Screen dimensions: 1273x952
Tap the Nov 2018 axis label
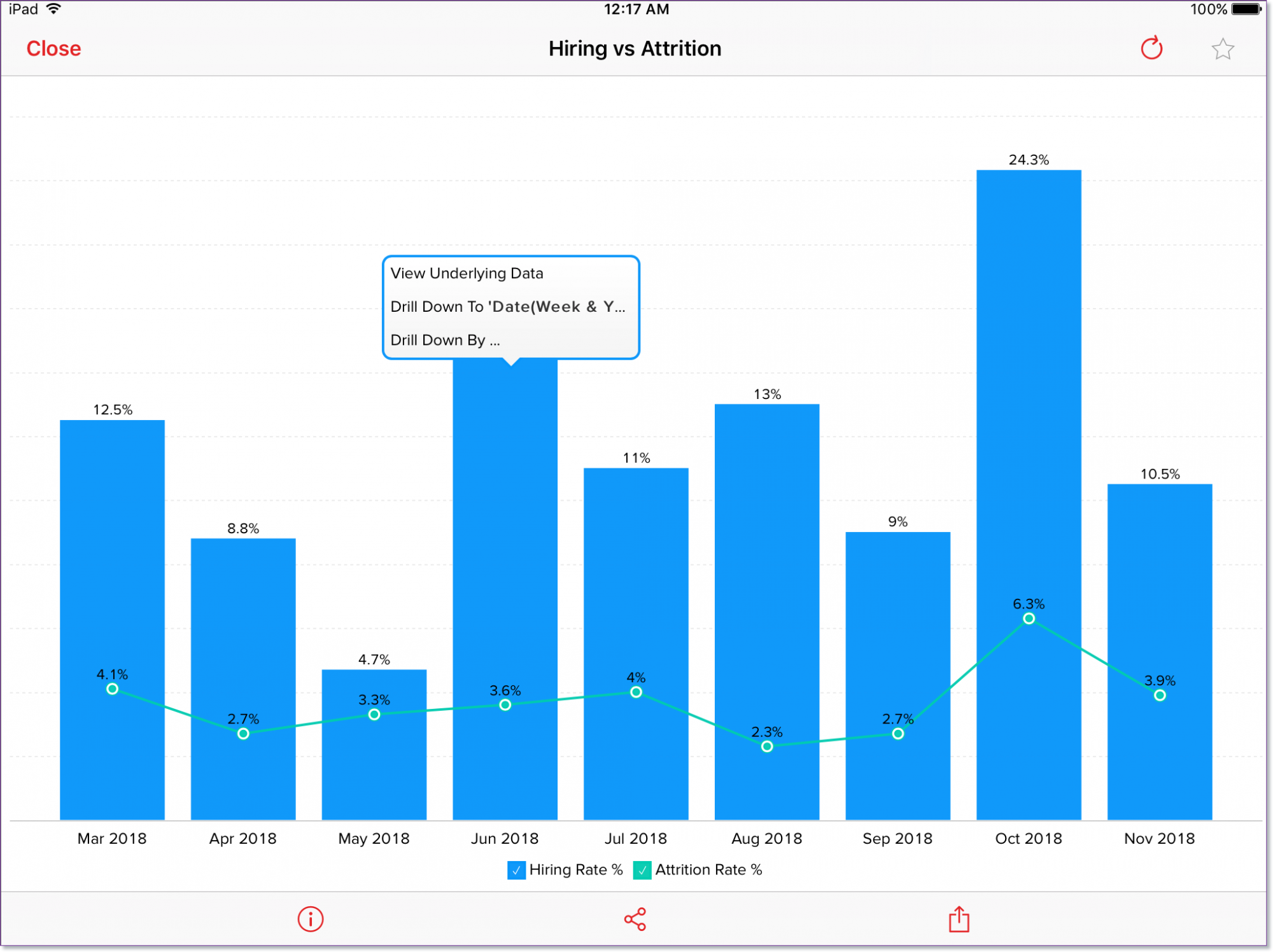click(1159, 838)
